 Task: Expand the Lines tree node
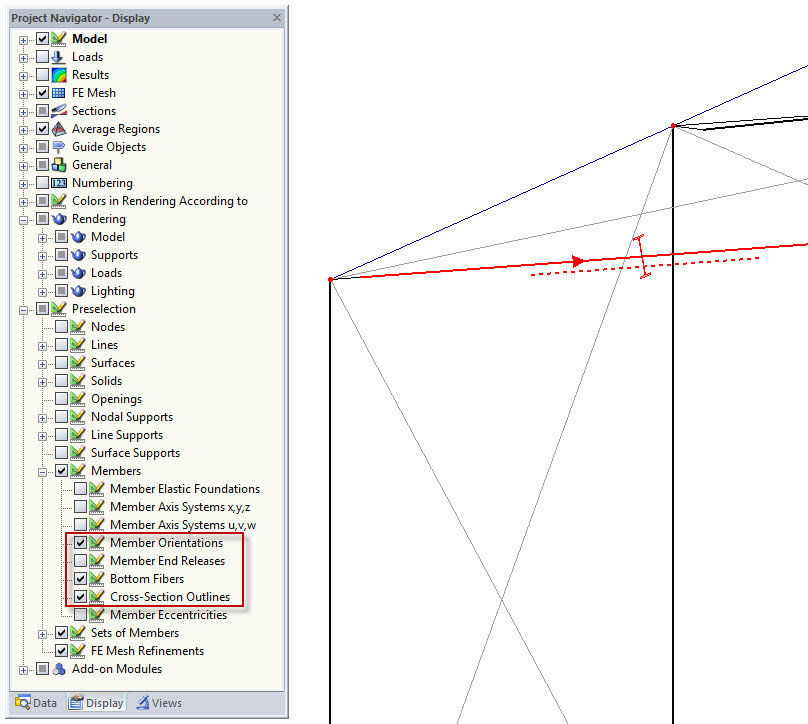(42, 346)
